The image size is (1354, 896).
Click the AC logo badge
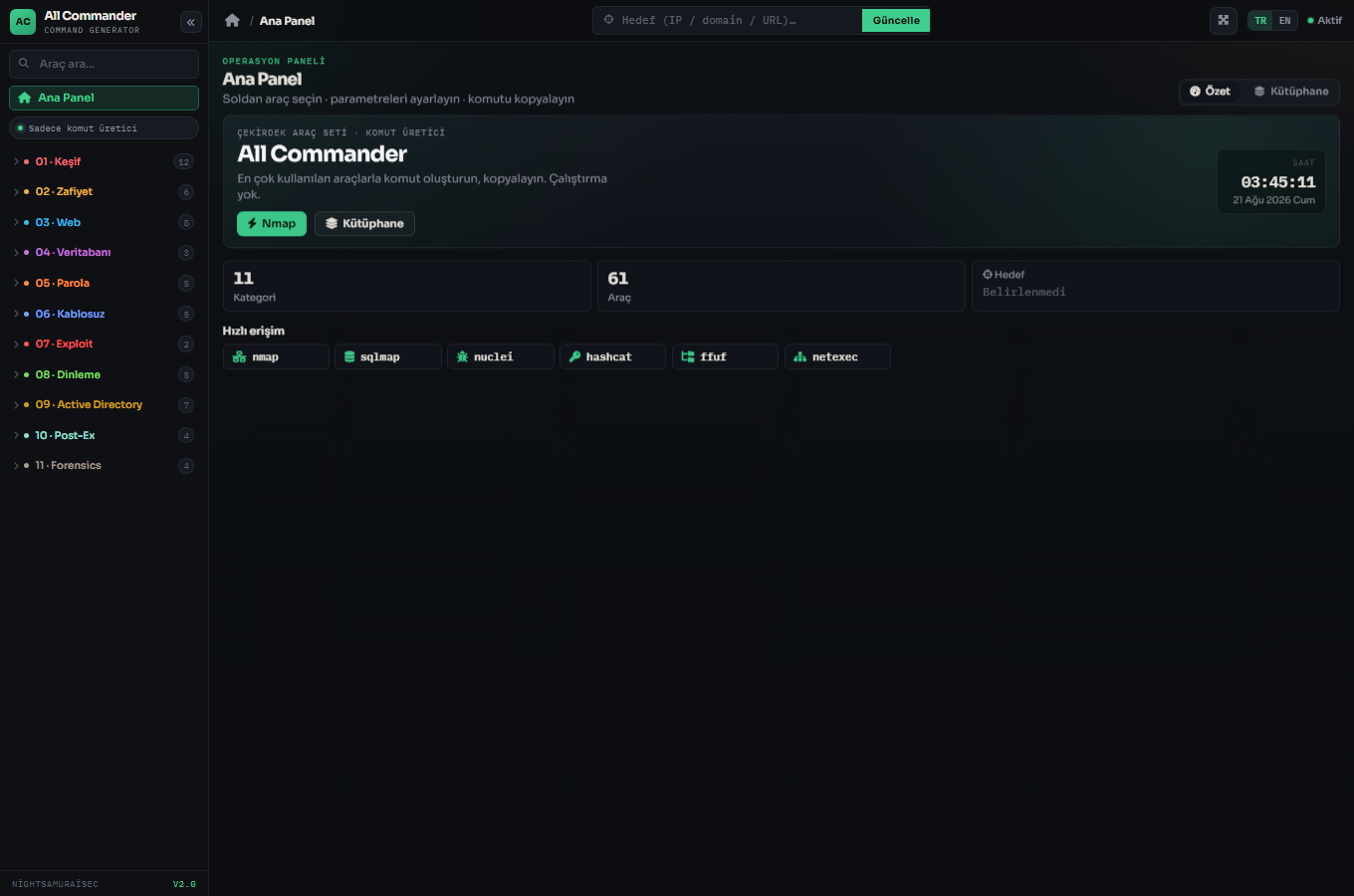click(x=23, y=22)
